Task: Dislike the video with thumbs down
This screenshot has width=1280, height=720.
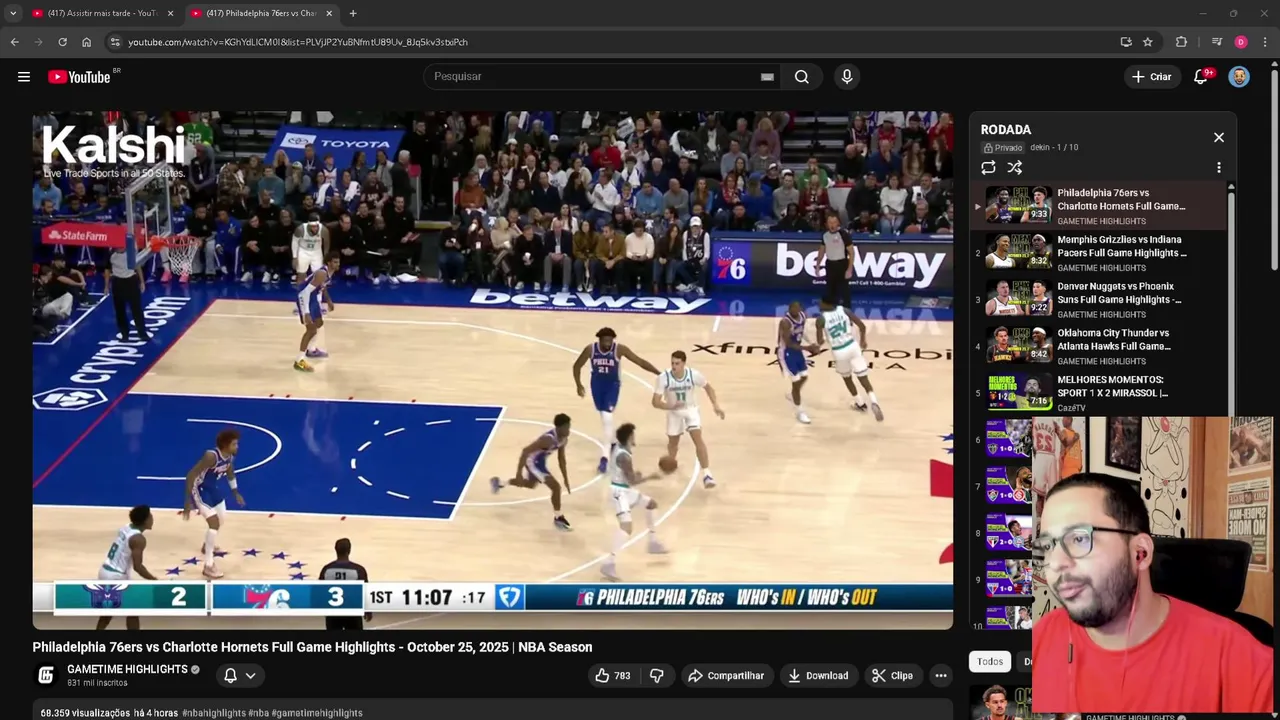Action: point(657,676)
